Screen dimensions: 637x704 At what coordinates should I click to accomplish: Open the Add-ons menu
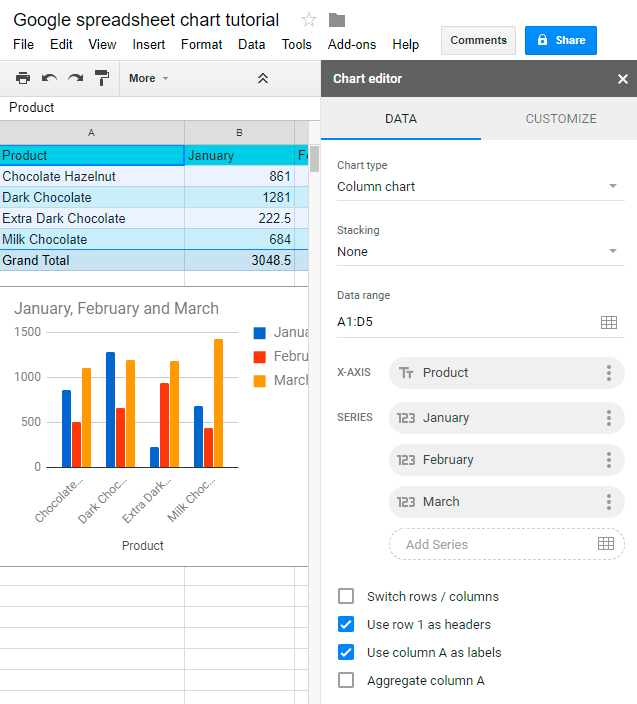[351, 44]
